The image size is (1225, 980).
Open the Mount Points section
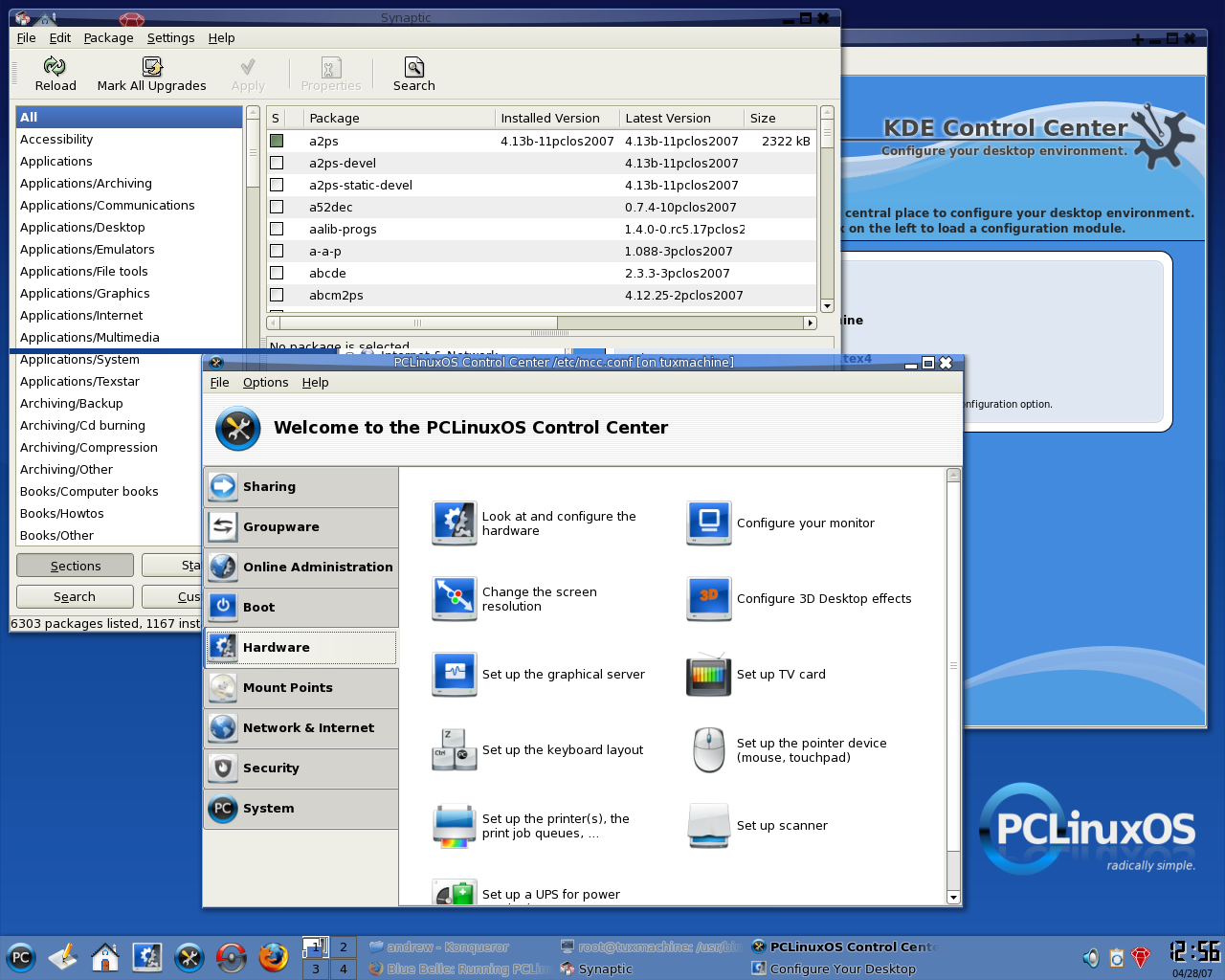click(301, 688)
